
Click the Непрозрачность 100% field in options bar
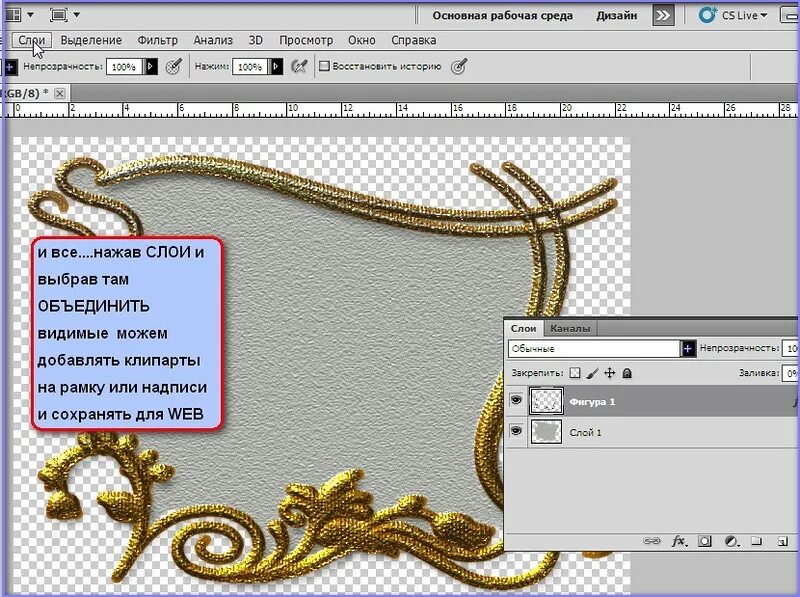click(x=125, y=66)
